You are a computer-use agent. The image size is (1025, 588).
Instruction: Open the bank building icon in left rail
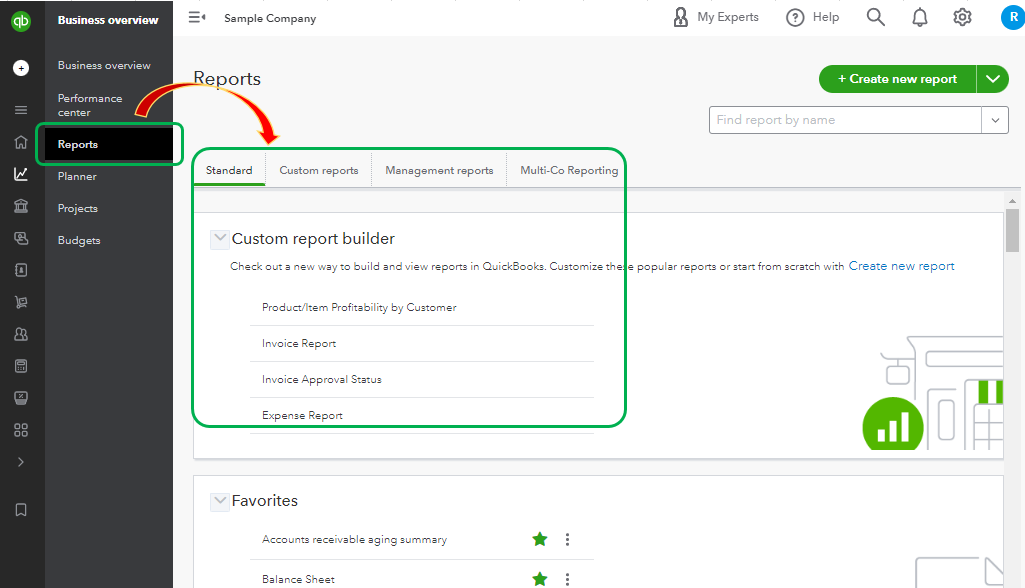21,206
